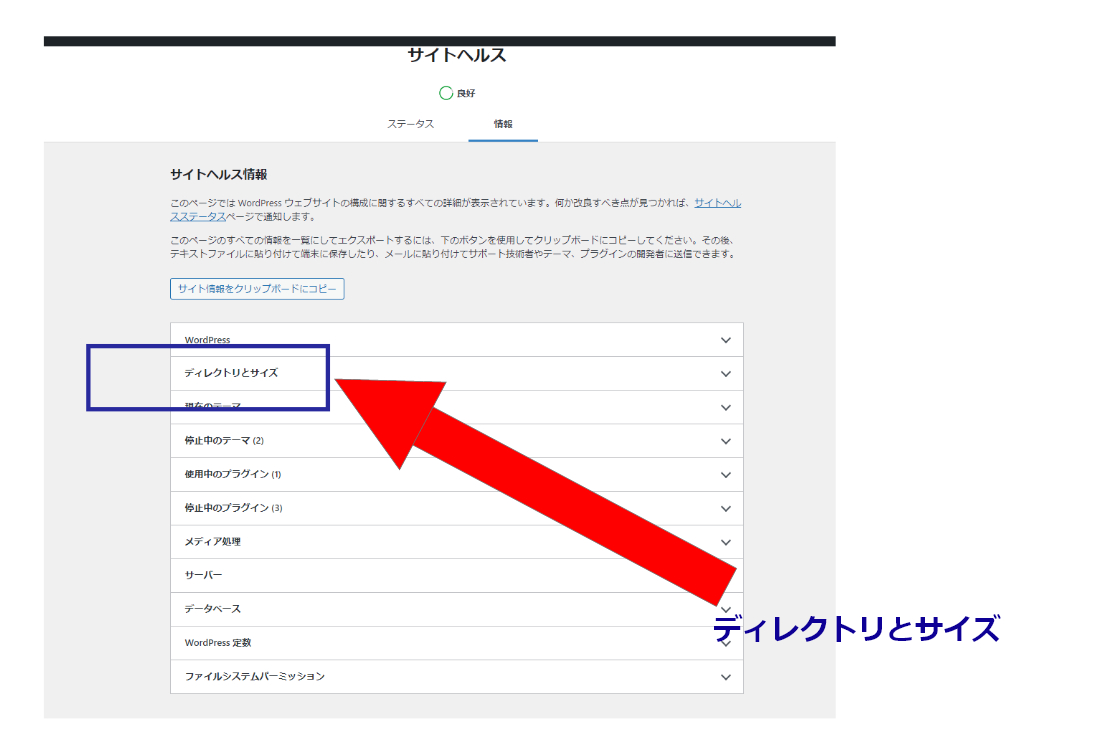
Task: Expand the WordPress section chevron
Action: [x=725, y=340]
